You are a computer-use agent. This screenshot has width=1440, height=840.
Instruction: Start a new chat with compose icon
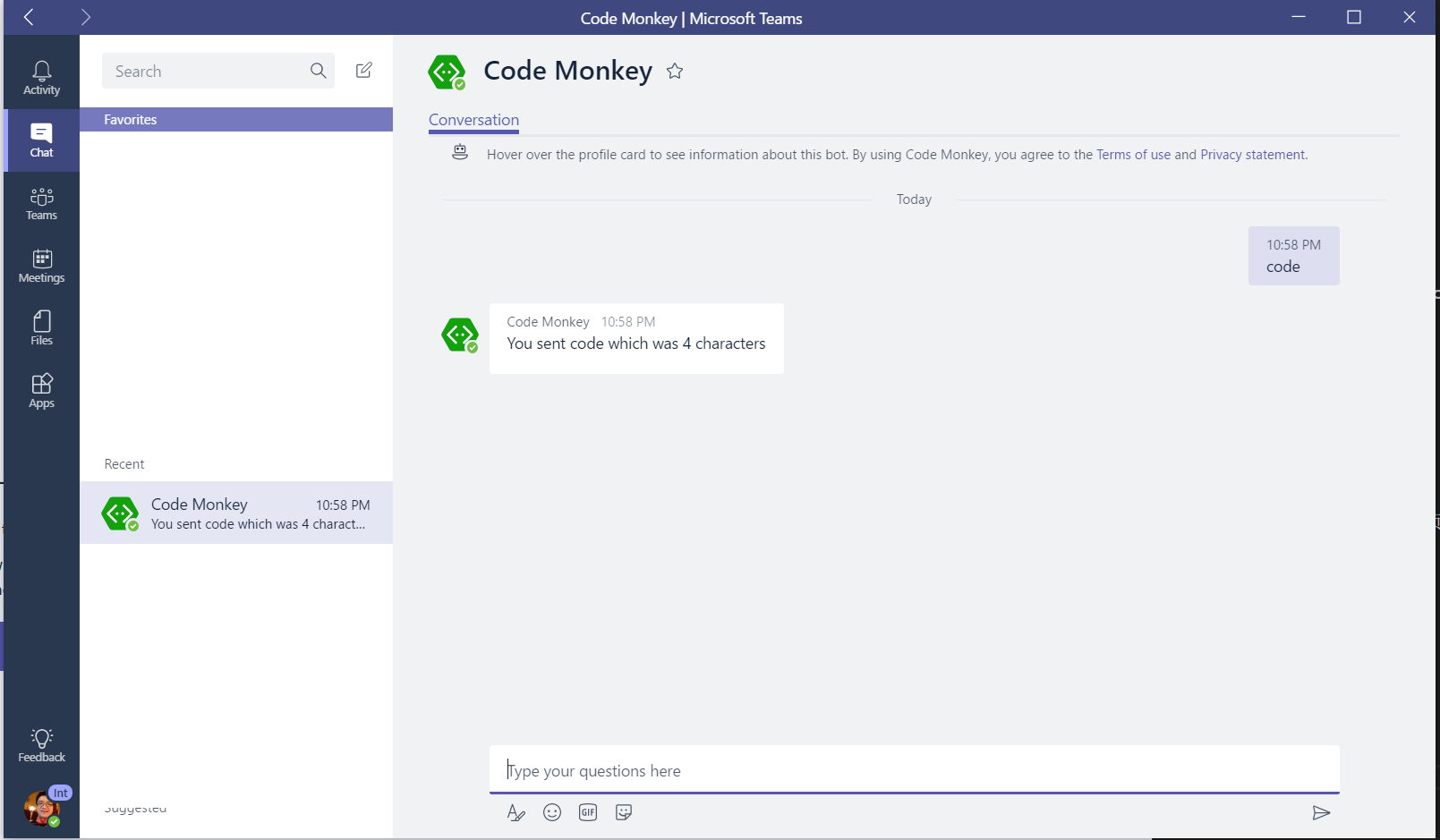(363, 71)
